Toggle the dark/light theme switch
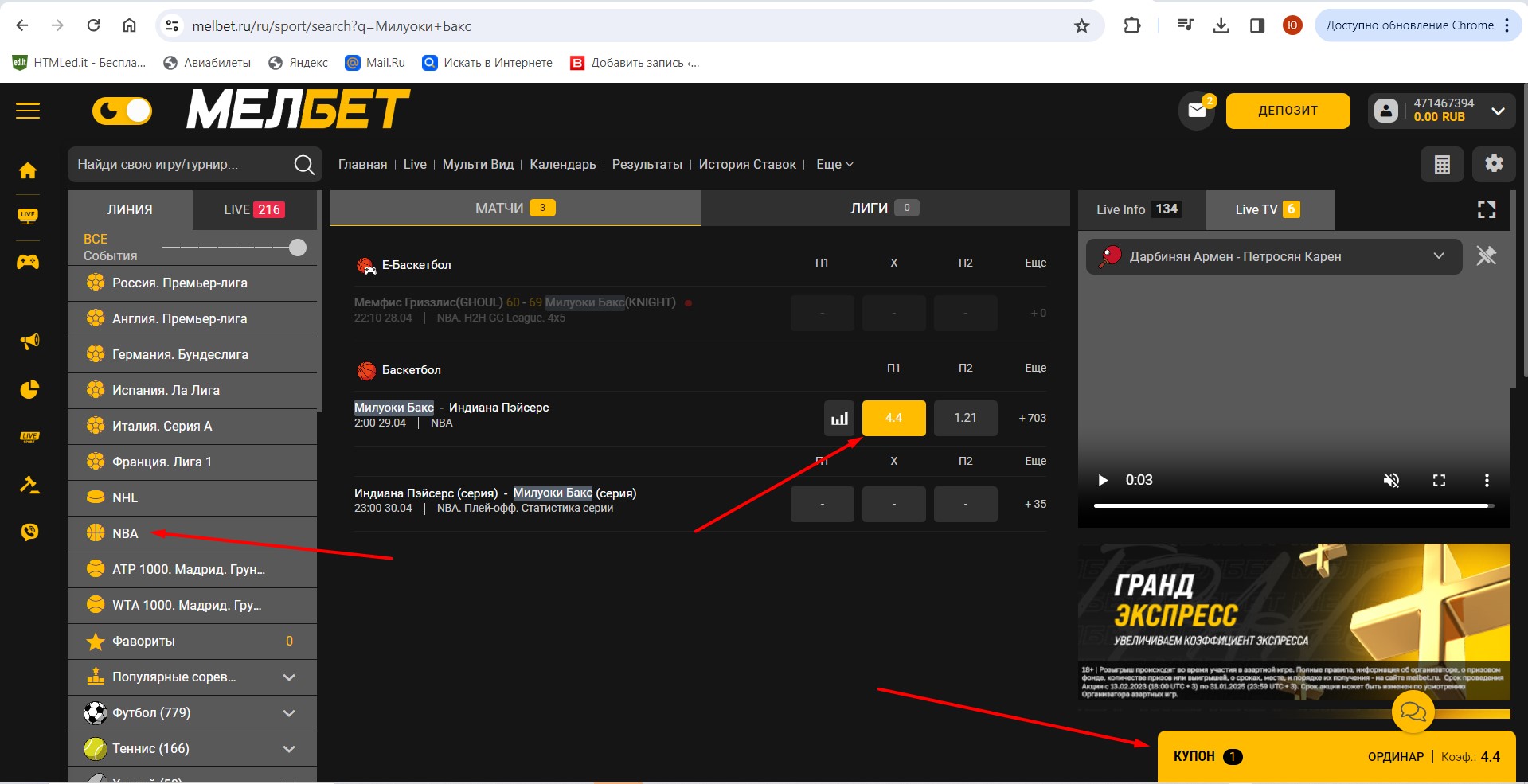1528x784 pixels. click(122, 111)
